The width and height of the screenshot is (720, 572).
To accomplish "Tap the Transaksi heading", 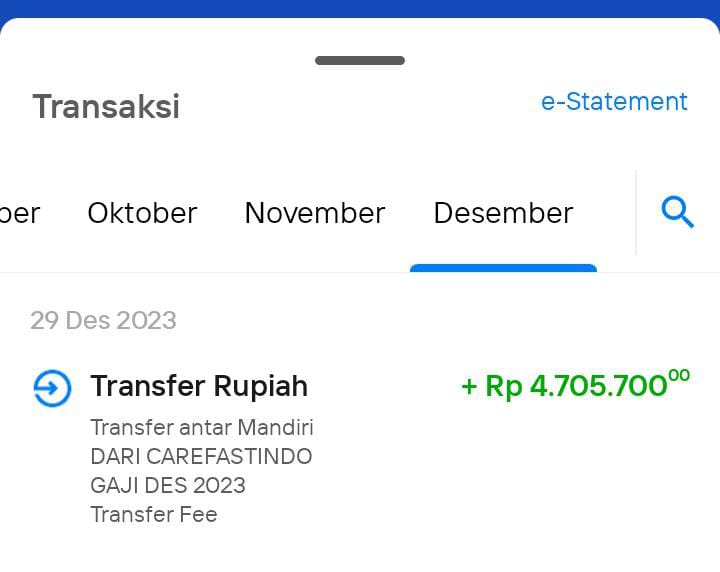I will click(x=106, y=107).
